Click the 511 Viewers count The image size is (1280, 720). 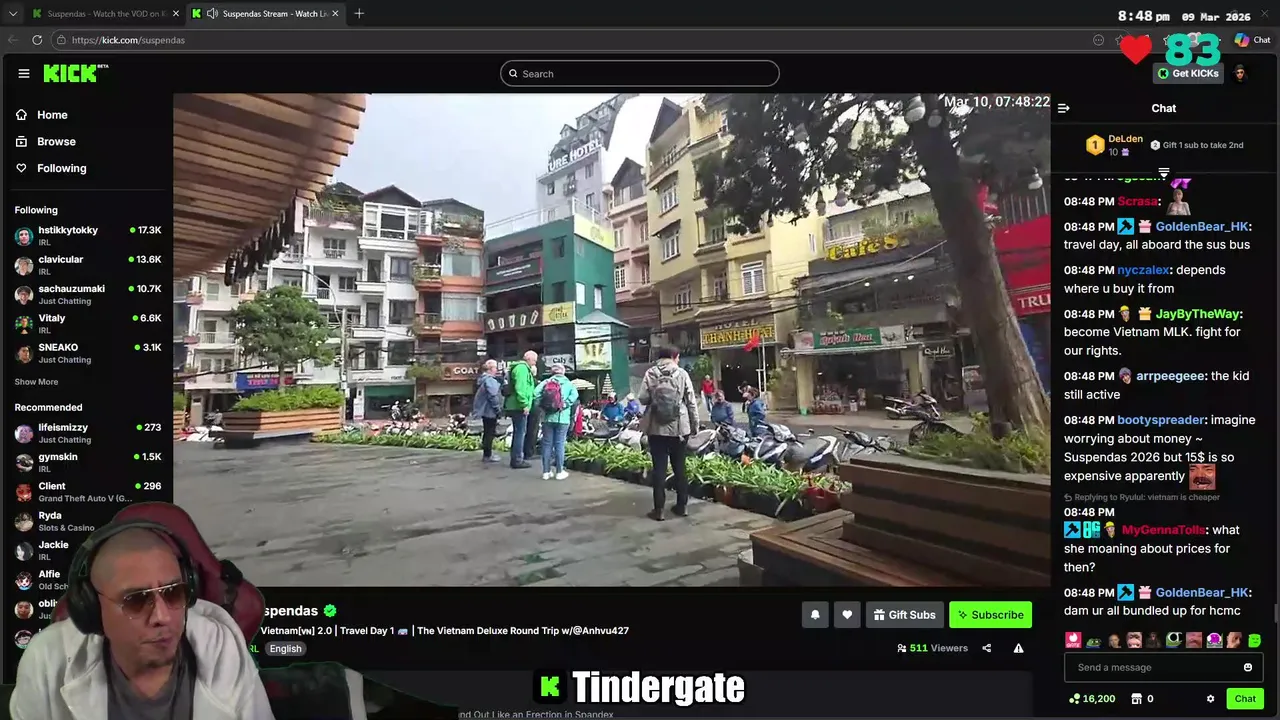point(933,648)
